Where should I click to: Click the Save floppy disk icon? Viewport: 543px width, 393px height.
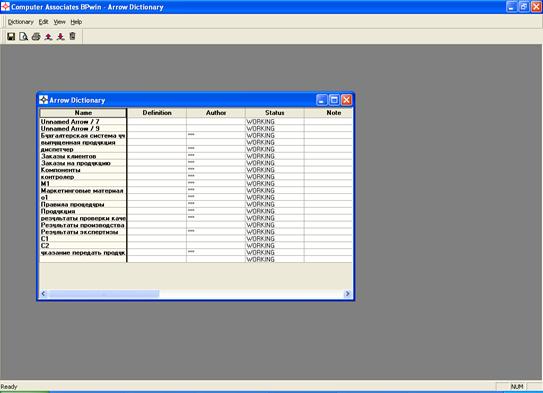pyautogui.click(x=11, y=36)
